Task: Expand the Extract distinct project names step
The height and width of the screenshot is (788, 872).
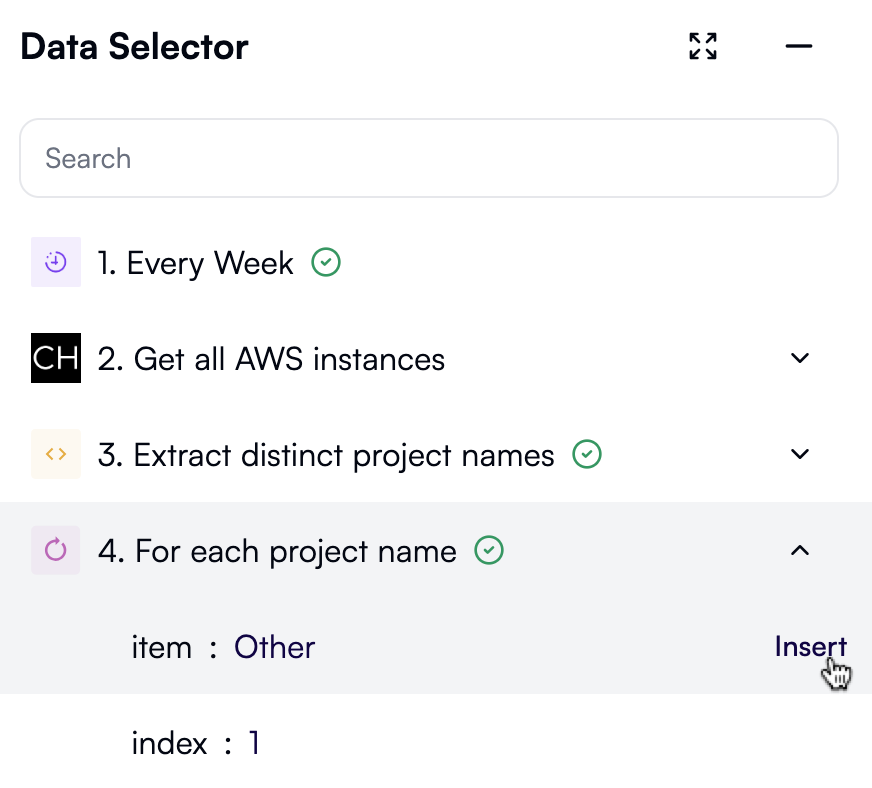Action: 799,454
